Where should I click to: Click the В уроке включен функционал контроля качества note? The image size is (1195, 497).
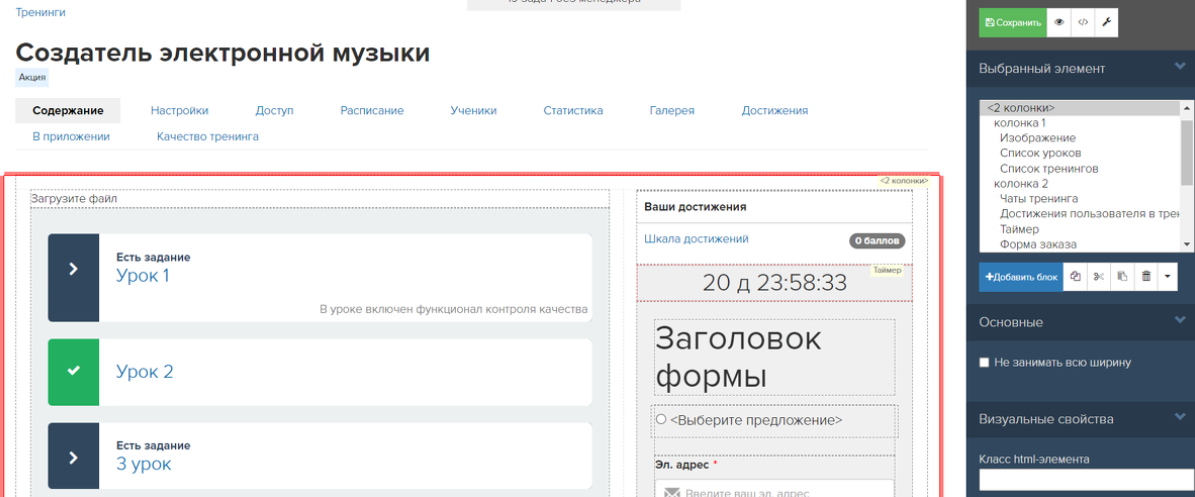pyautogui.click(x=453, y=309)
